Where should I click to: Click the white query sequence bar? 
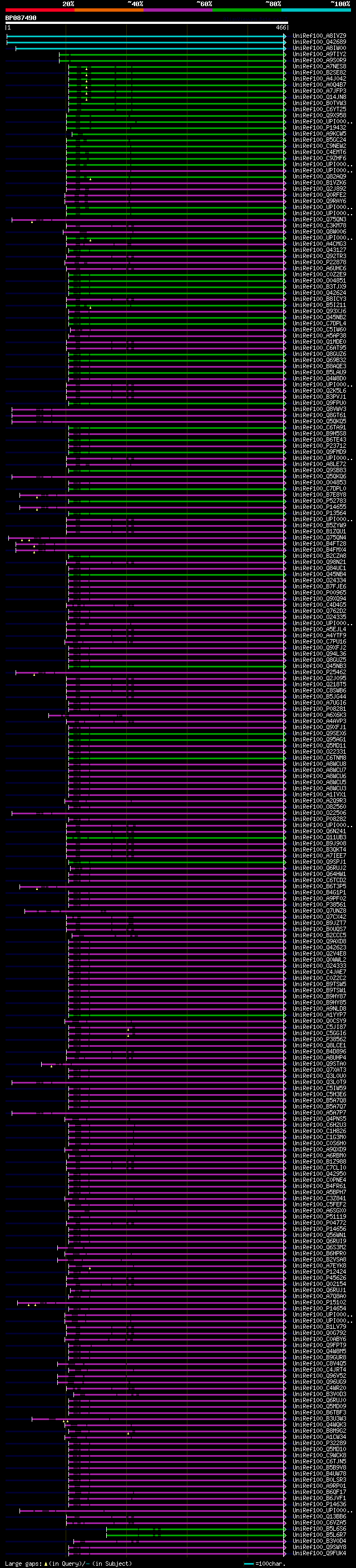(147, 23)
